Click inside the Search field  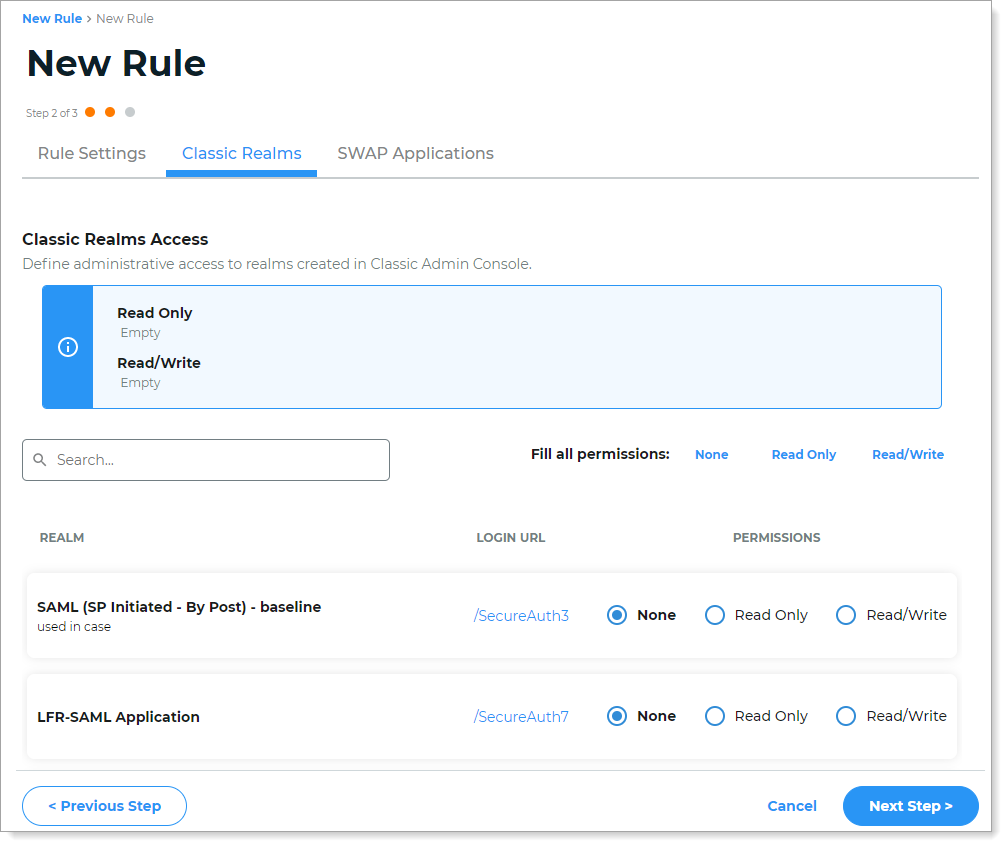(x=200, y=459)
